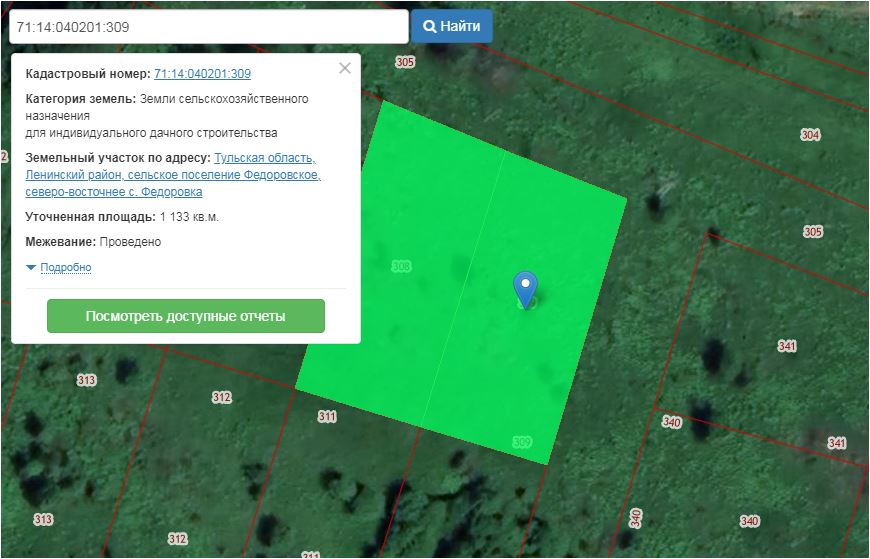Screen dimensions: 870x559
Task: Select parcel label 308 on the green area
Action: [401, 266]
